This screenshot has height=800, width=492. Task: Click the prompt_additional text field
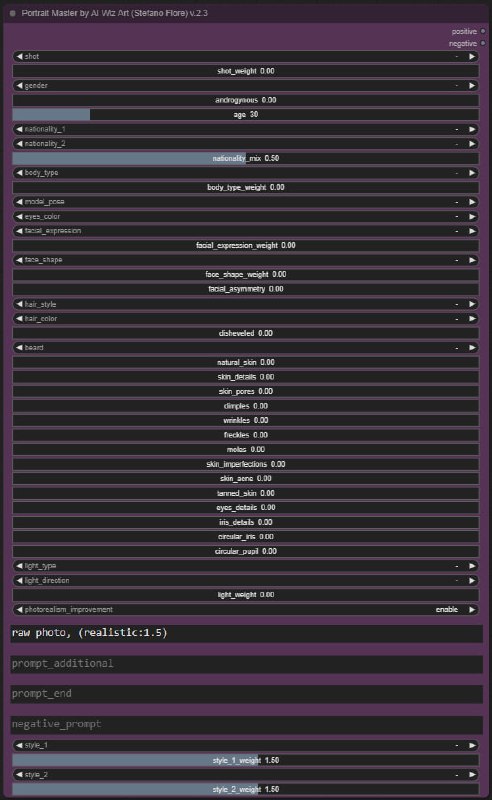pyautogui.click(x=247, y=664)
